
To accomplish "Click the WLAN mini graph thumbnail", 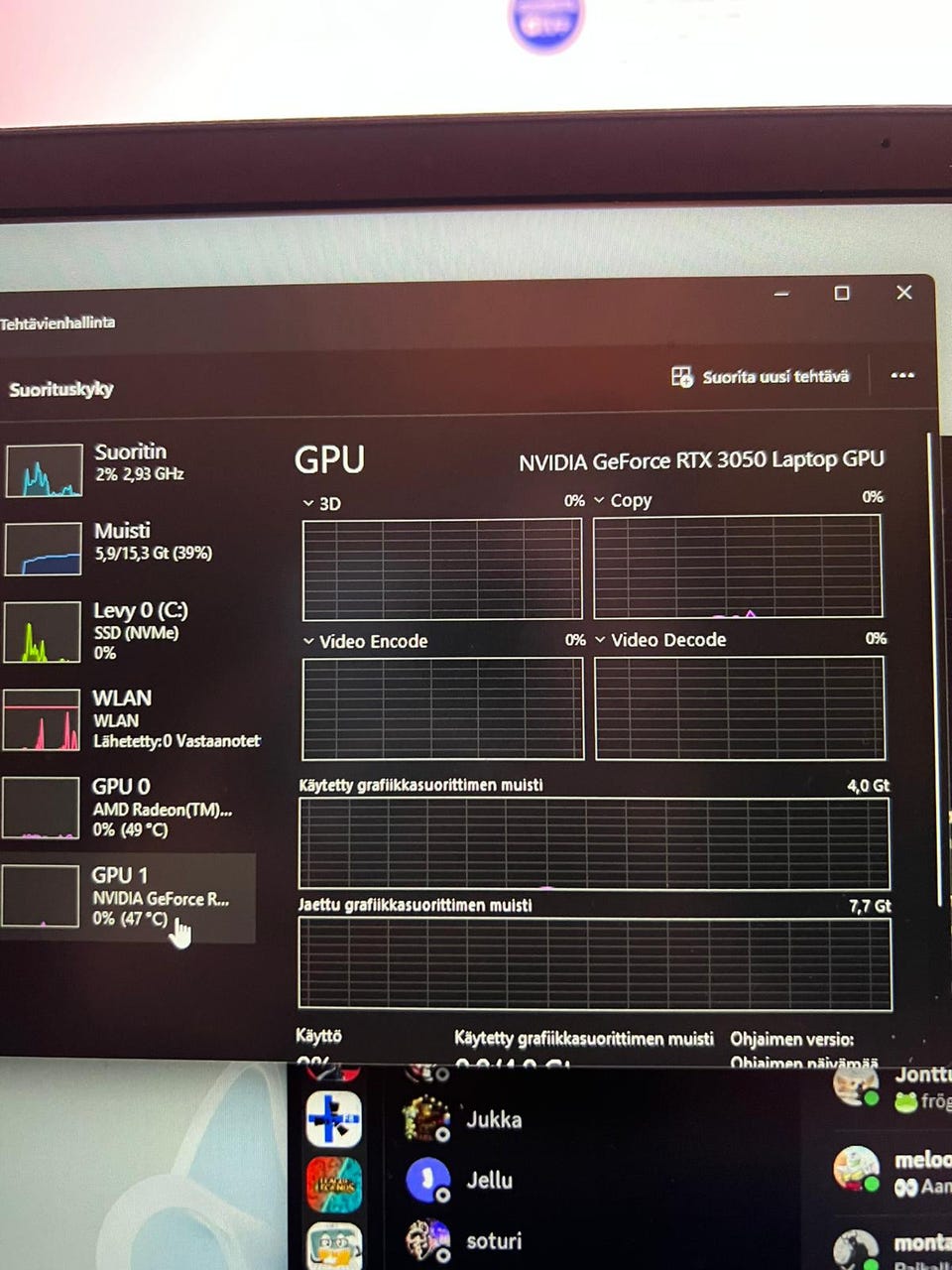I will (x=41, y=720).
